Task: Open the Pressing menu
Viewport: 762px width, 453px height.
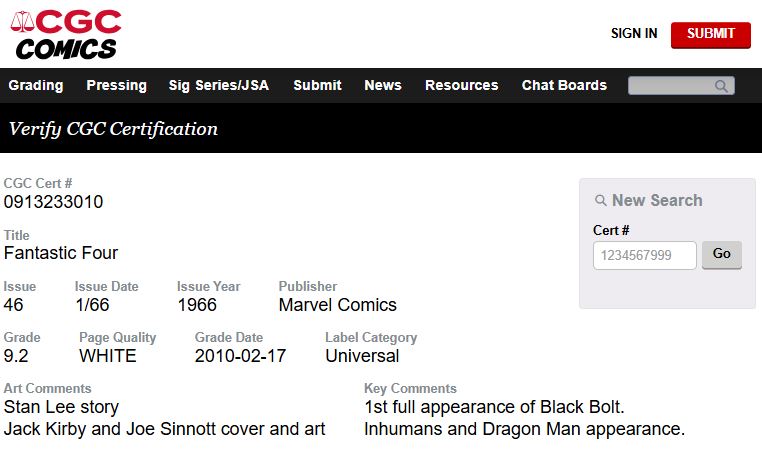Action: pyautogui.click(x=116, y=86)
